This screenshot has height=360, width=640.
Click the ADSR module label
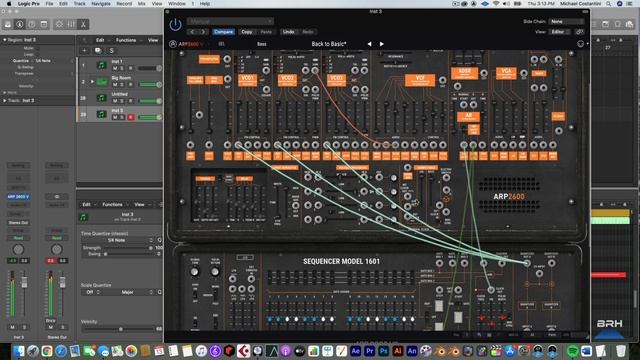464,73
